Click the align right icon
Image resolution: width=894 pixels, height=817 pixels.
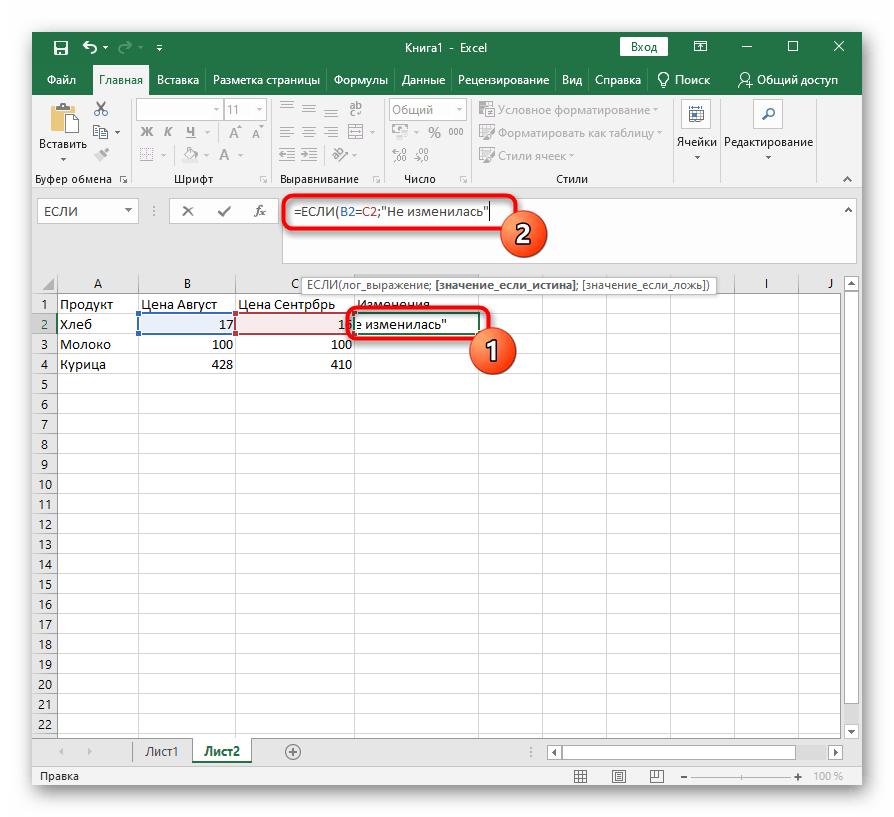[331, 132]
